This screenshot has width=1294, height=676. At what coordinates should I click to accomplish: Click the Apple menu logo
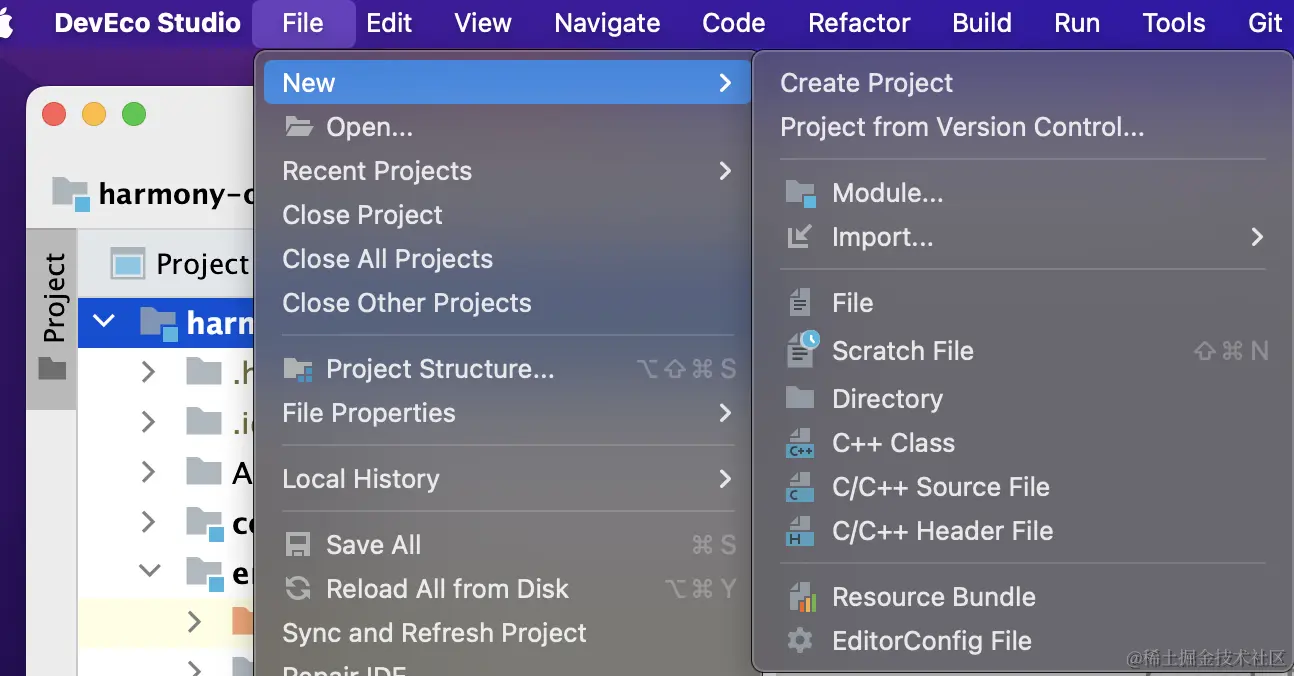[7, 23]
